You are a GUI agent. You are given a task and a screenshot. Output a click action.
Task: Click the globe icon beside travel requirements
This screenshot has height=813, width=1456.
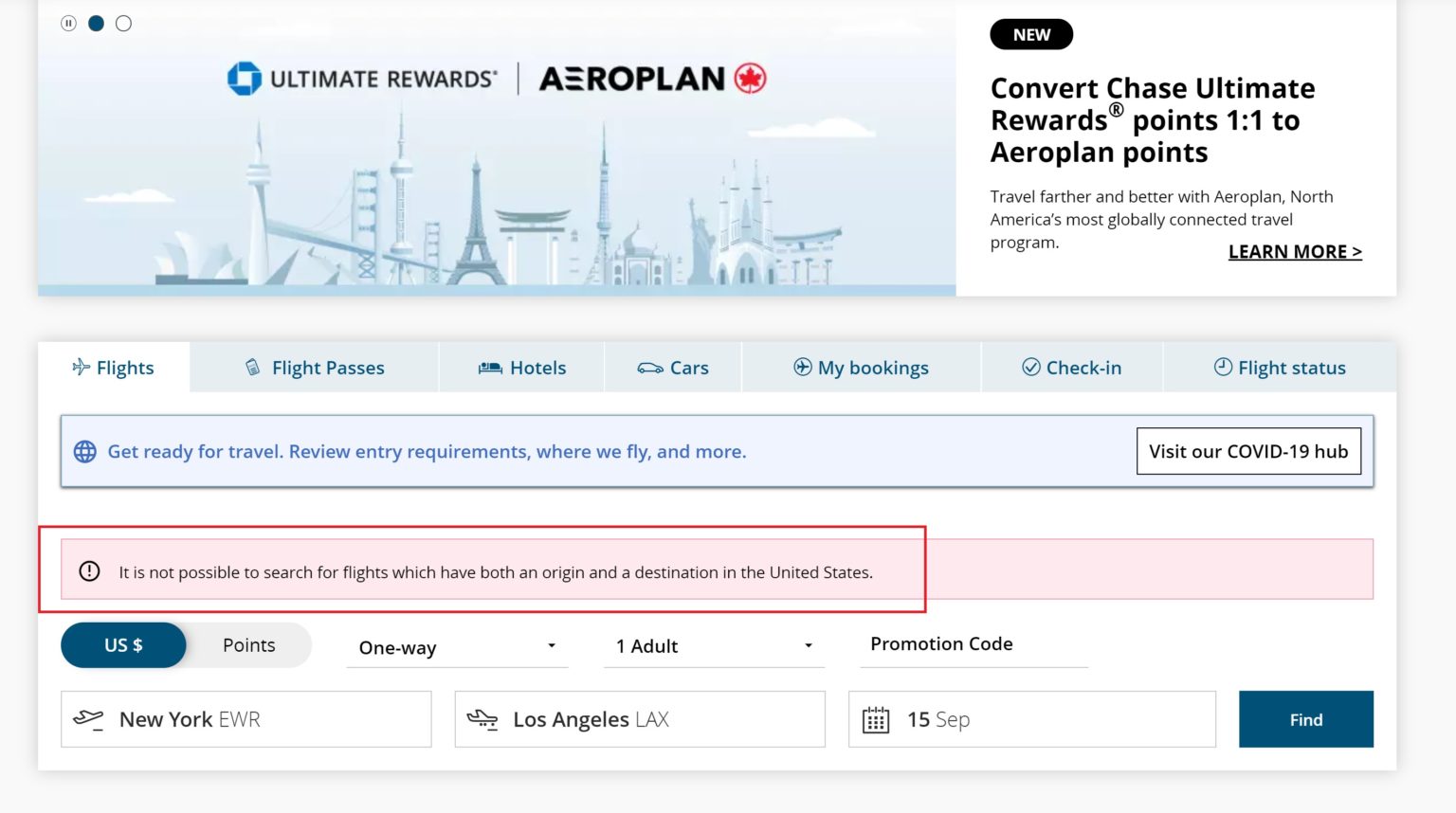click(83, 451)
